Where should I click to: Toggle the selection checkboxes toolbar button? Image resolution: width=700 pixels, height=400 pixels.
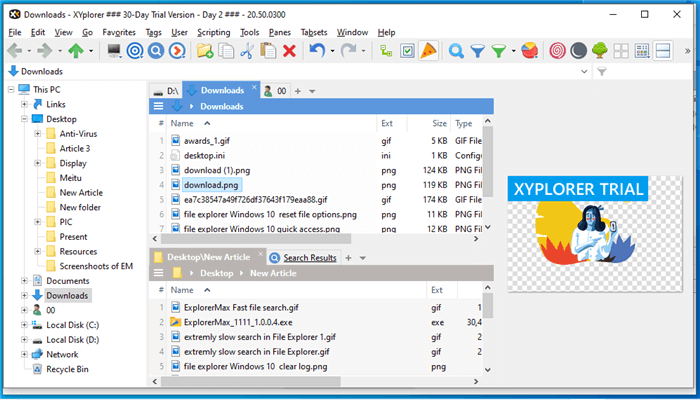tap(407, 51)
